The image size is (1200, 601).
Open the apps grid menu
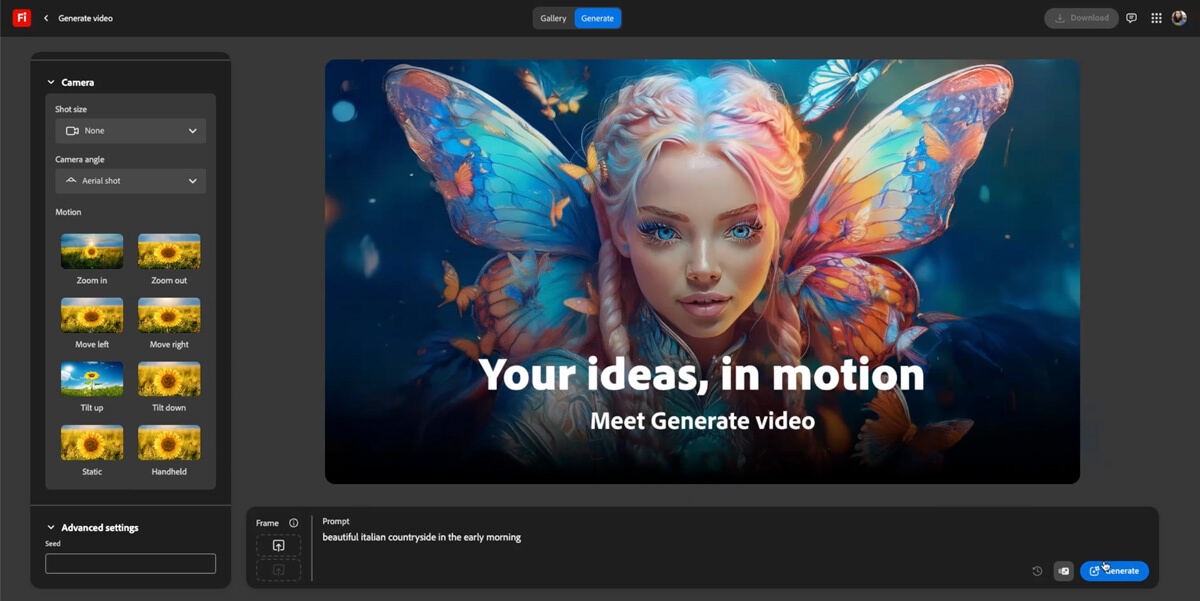1156,18
